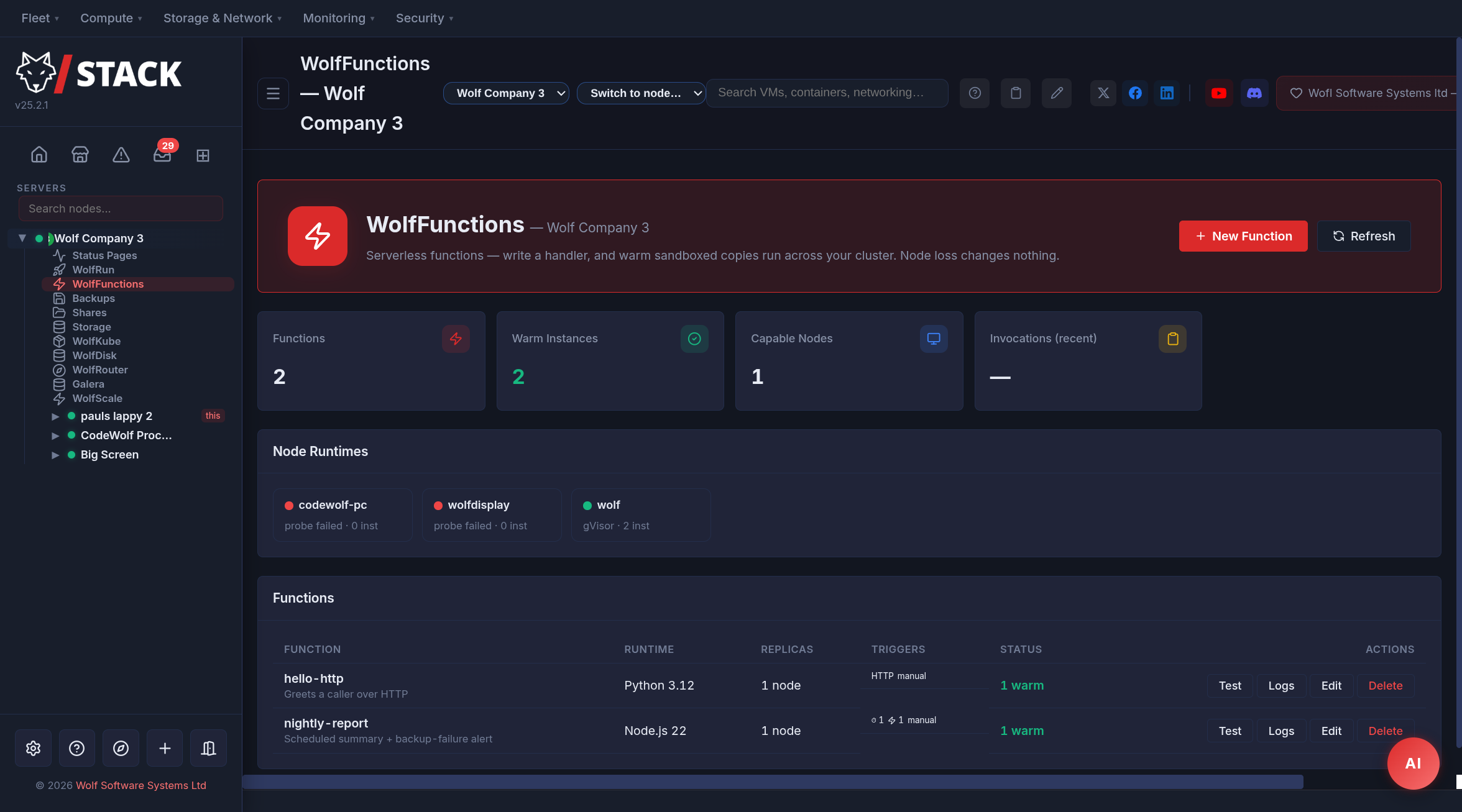The image size is (1462, 812).
Task: Open the LinkedIn social icon
Action: [1167, 93]
